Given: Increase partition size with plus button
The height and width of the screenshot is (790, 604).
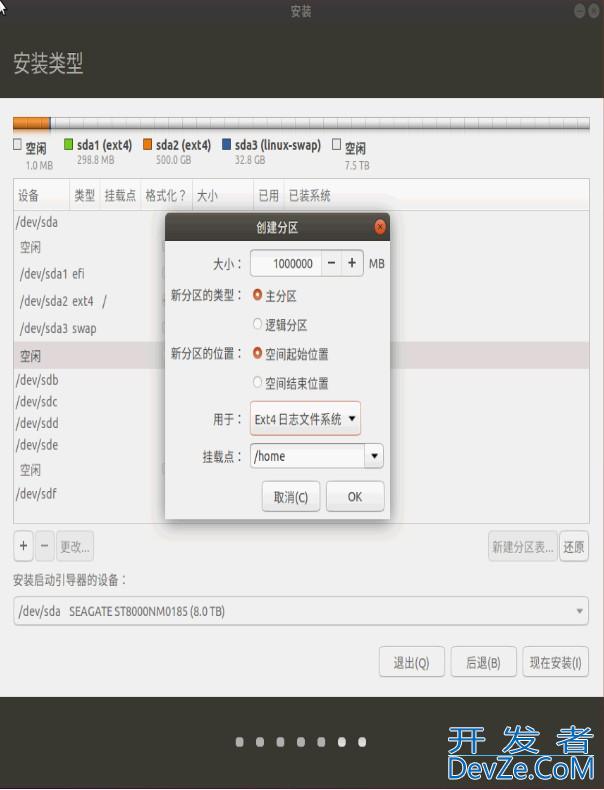Looking at the screenshot, I should 352,263.
